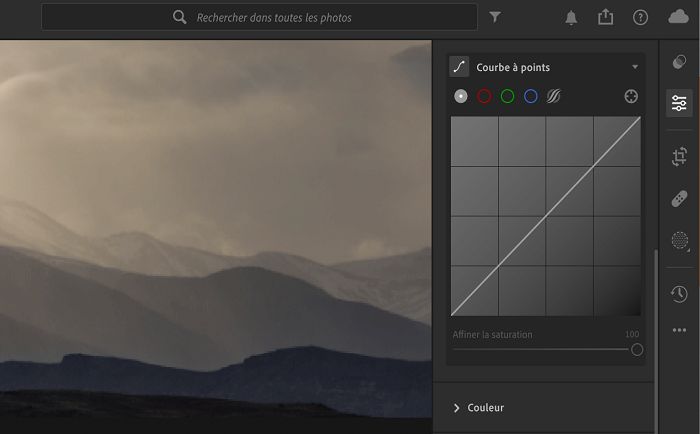Open the versions history clock icon
The image size is (700, 434).
pos(679,294)
